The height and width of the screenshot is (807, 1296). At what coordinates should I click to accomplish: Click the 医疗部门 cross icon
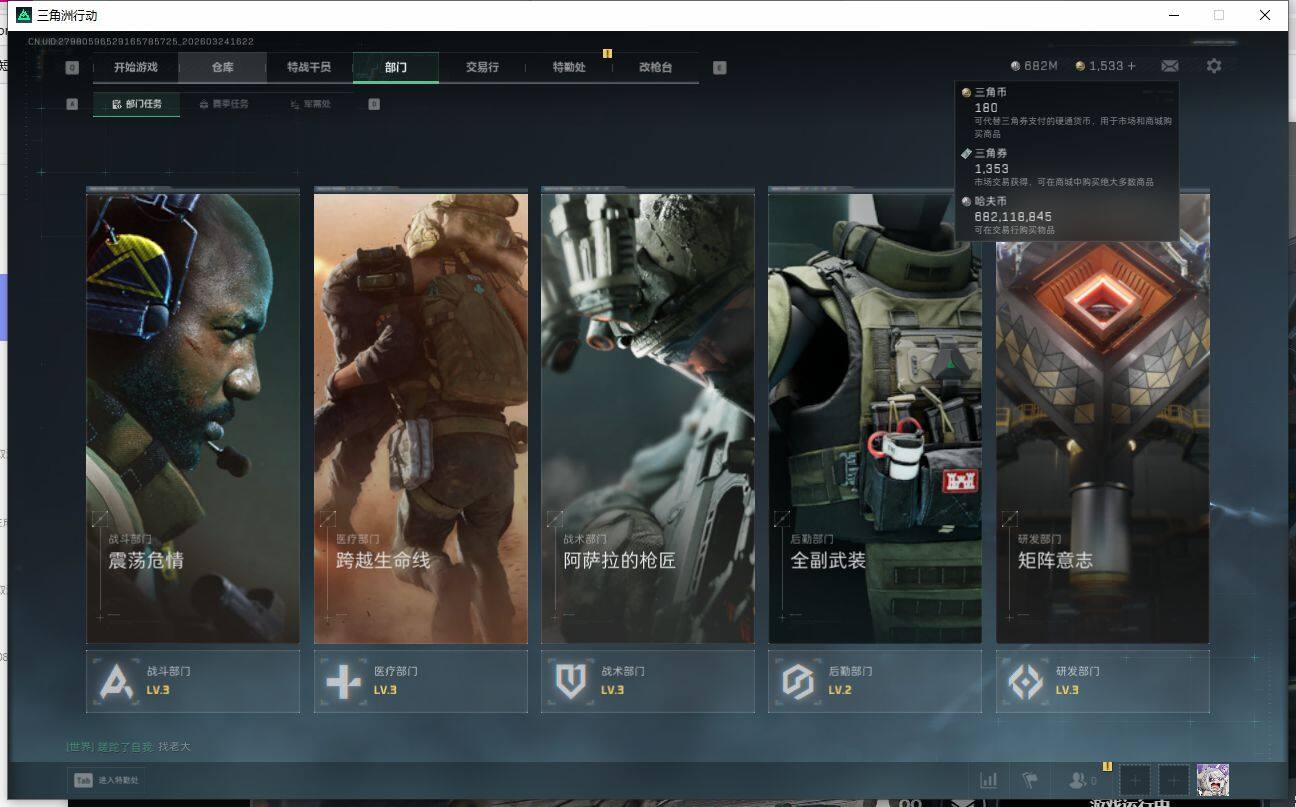(x=343, y=682)
